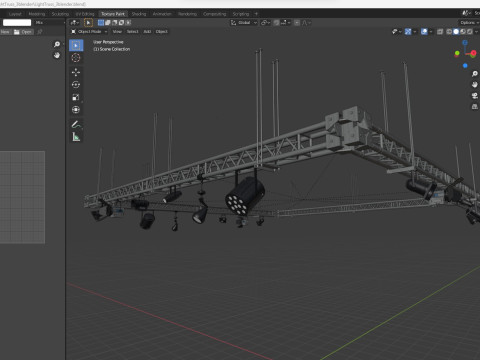Switch to the Scripting workspace tab
Screen dimensions: 480x360
(x=241, y=14)
